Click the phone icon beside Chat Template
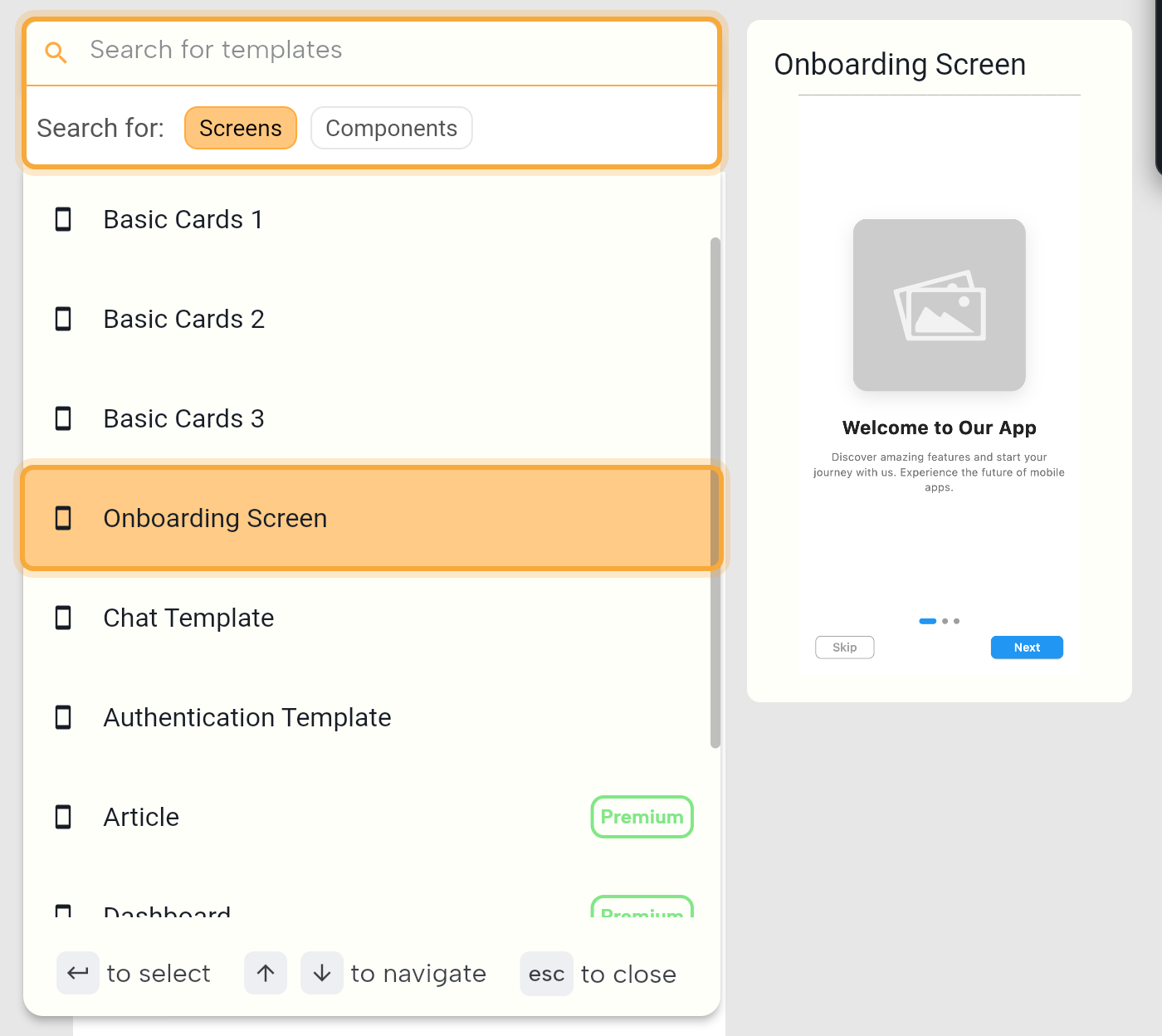Screen dimensions: 1162x1036 [63, 618]
